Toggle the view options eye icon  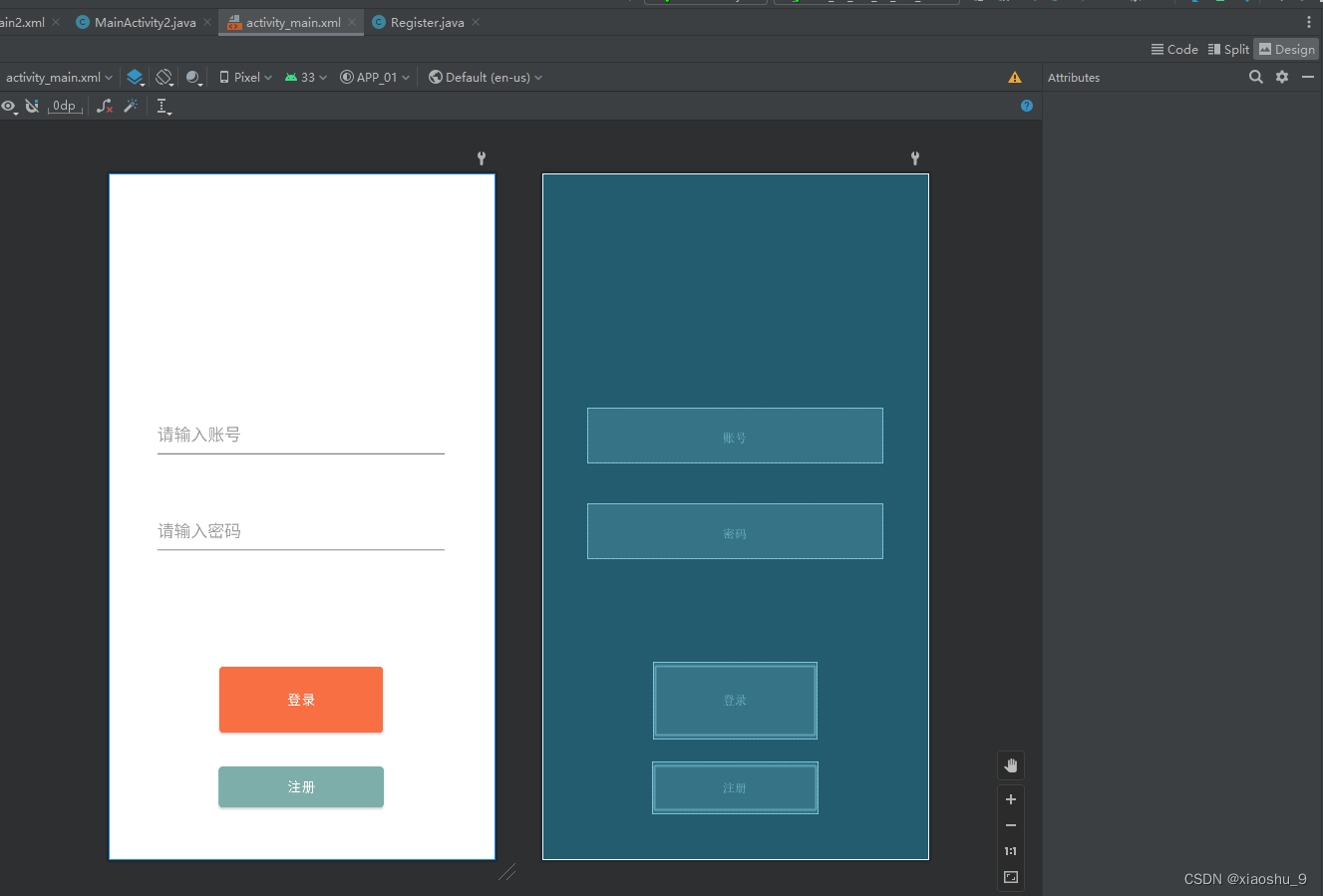pos(10,106)
